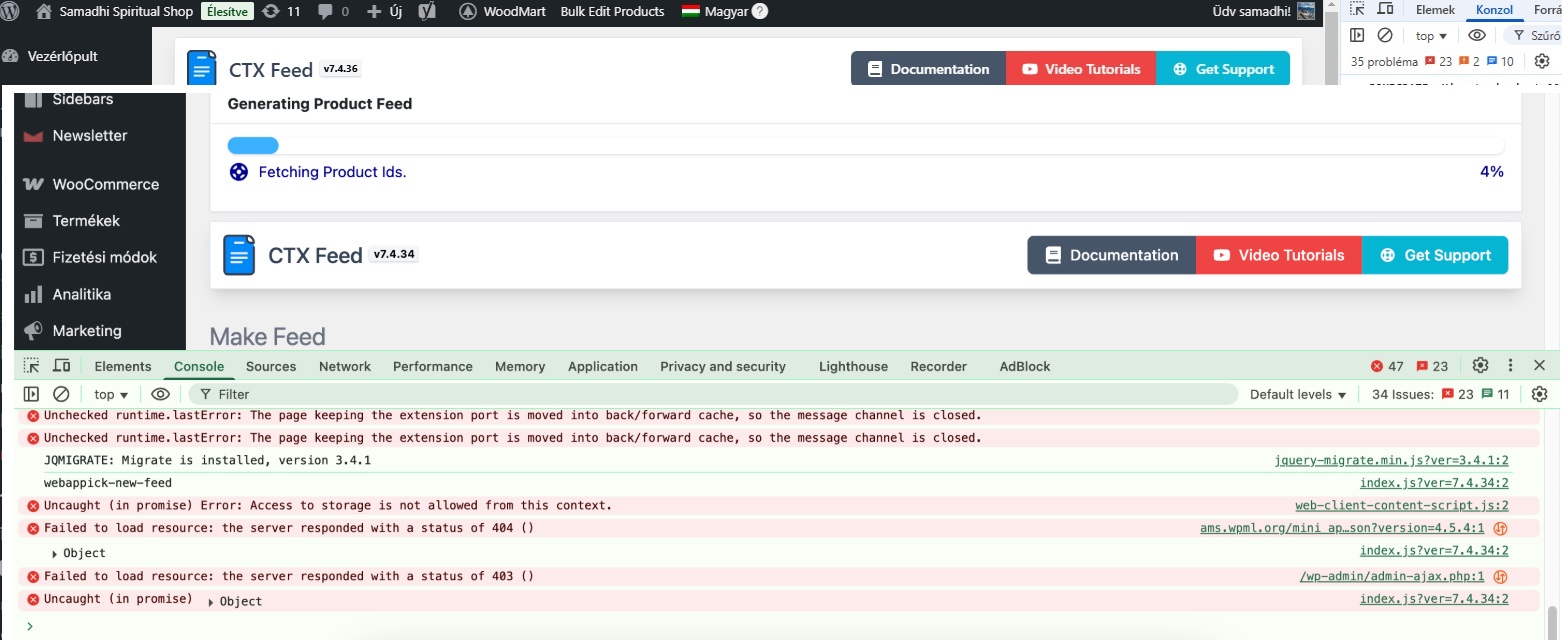This screenshot has width=1562, height=640.
Task: Click the CTX Feed v7.4.34 logo icon
Action: point(238,255)
